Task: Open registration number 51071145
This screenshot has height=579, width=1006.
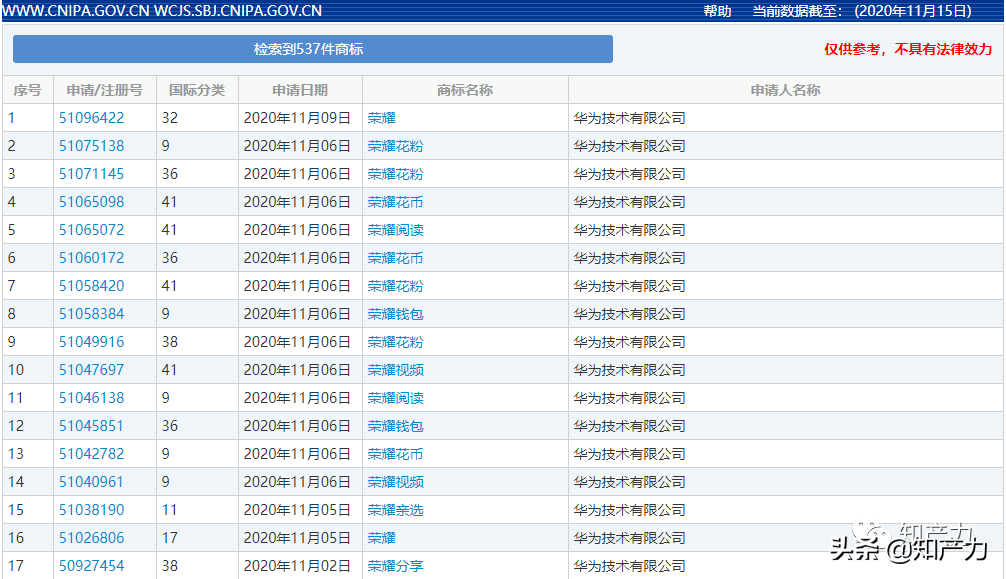Action: (91, 174)
